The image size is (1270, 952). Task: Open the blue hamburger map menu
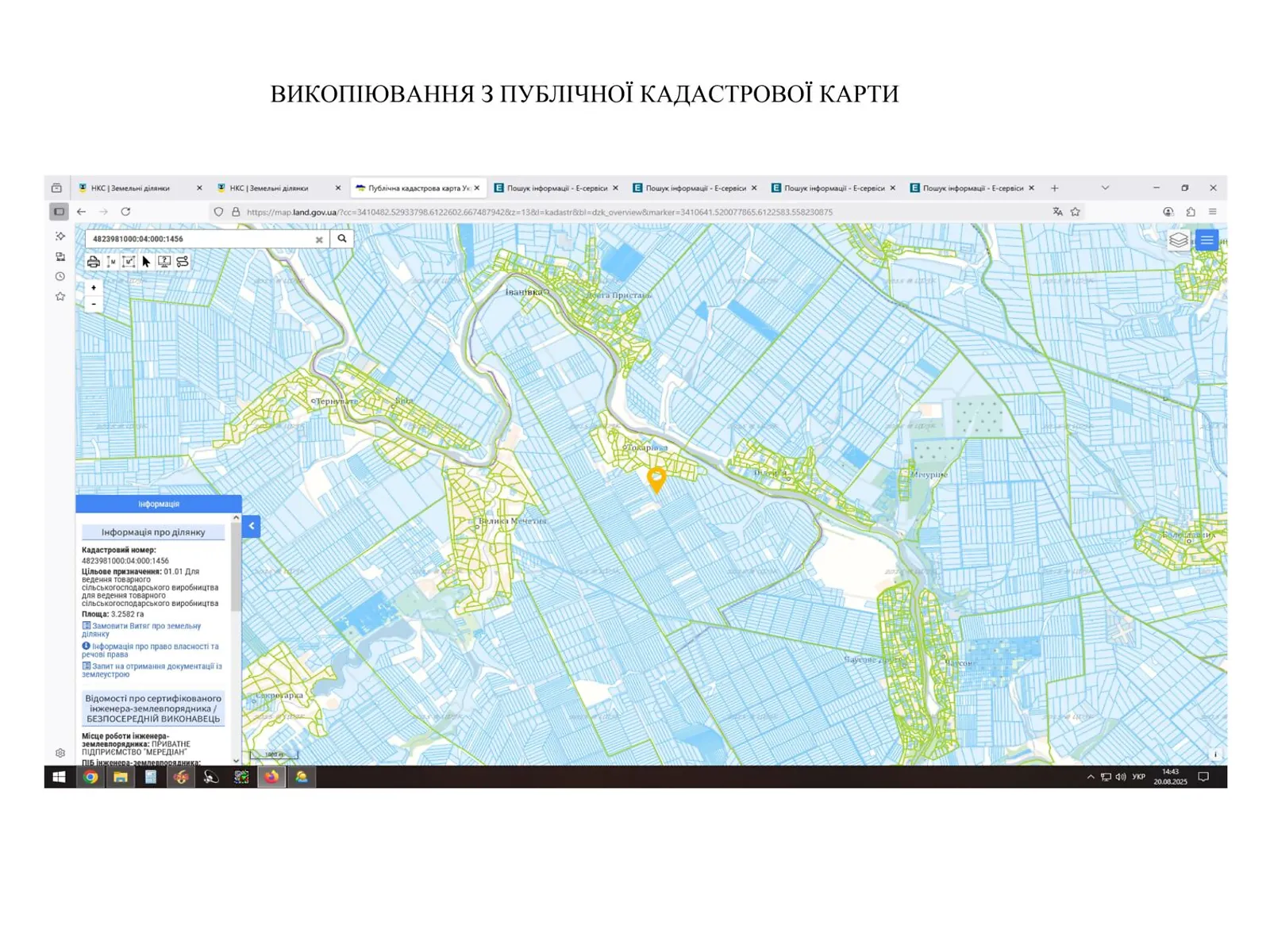(x=1206, y=240)
